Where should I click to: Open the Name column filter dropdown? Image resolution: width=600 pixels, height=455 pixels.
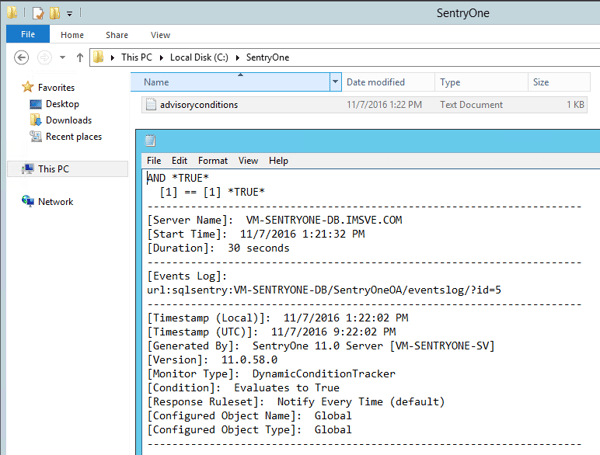[335, 82]
